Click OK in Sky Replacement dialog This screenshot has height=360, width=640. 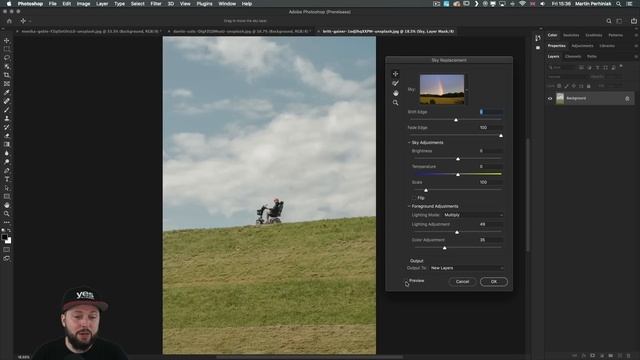click(494, 282)
